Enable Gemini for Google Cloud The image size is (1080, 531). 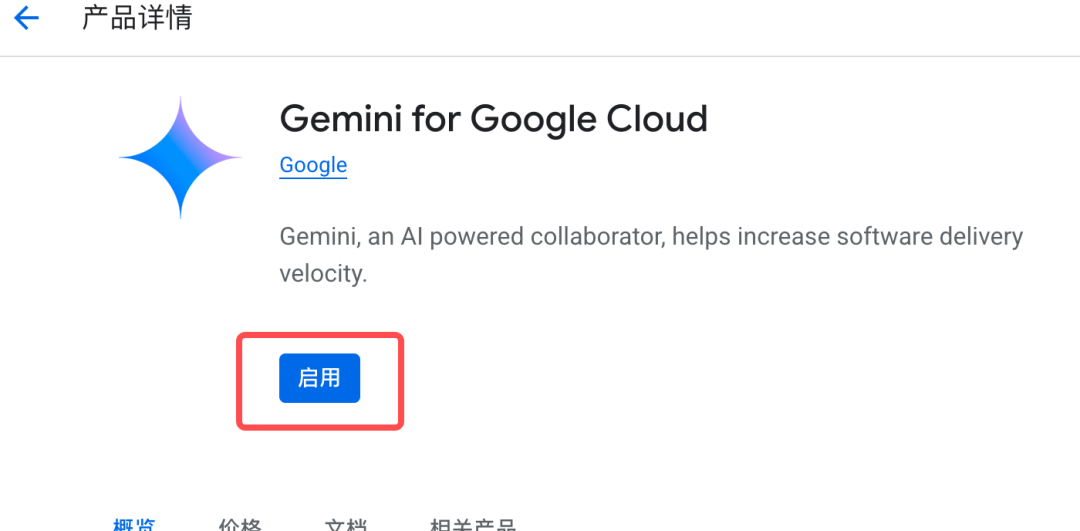pos(319,377)
